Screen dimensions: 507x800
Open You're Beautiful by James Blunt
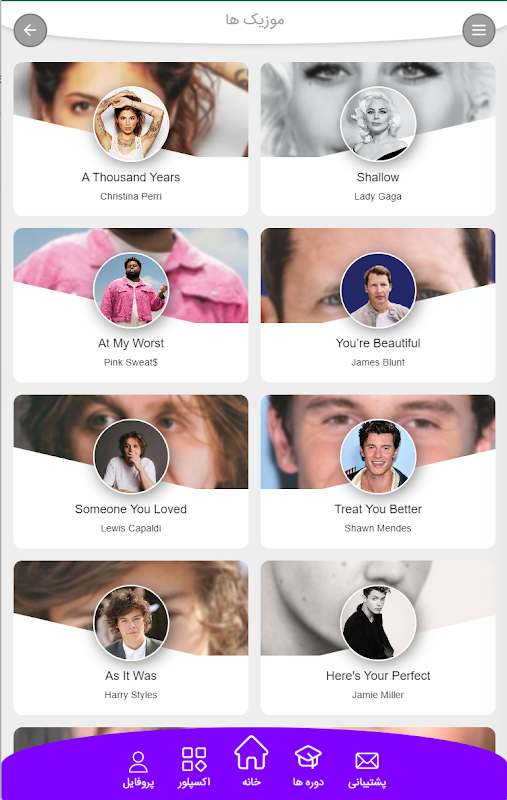(x=378, y=343)
